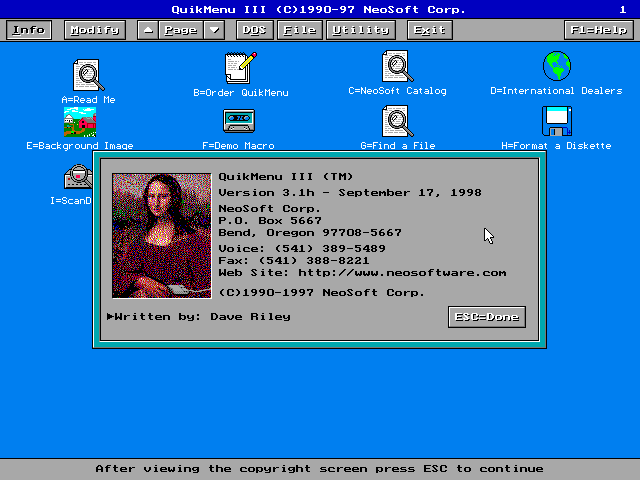
Task: Click the 'Version 3.1h - September 17, 1998' text
Action: (x=350, y=193)
